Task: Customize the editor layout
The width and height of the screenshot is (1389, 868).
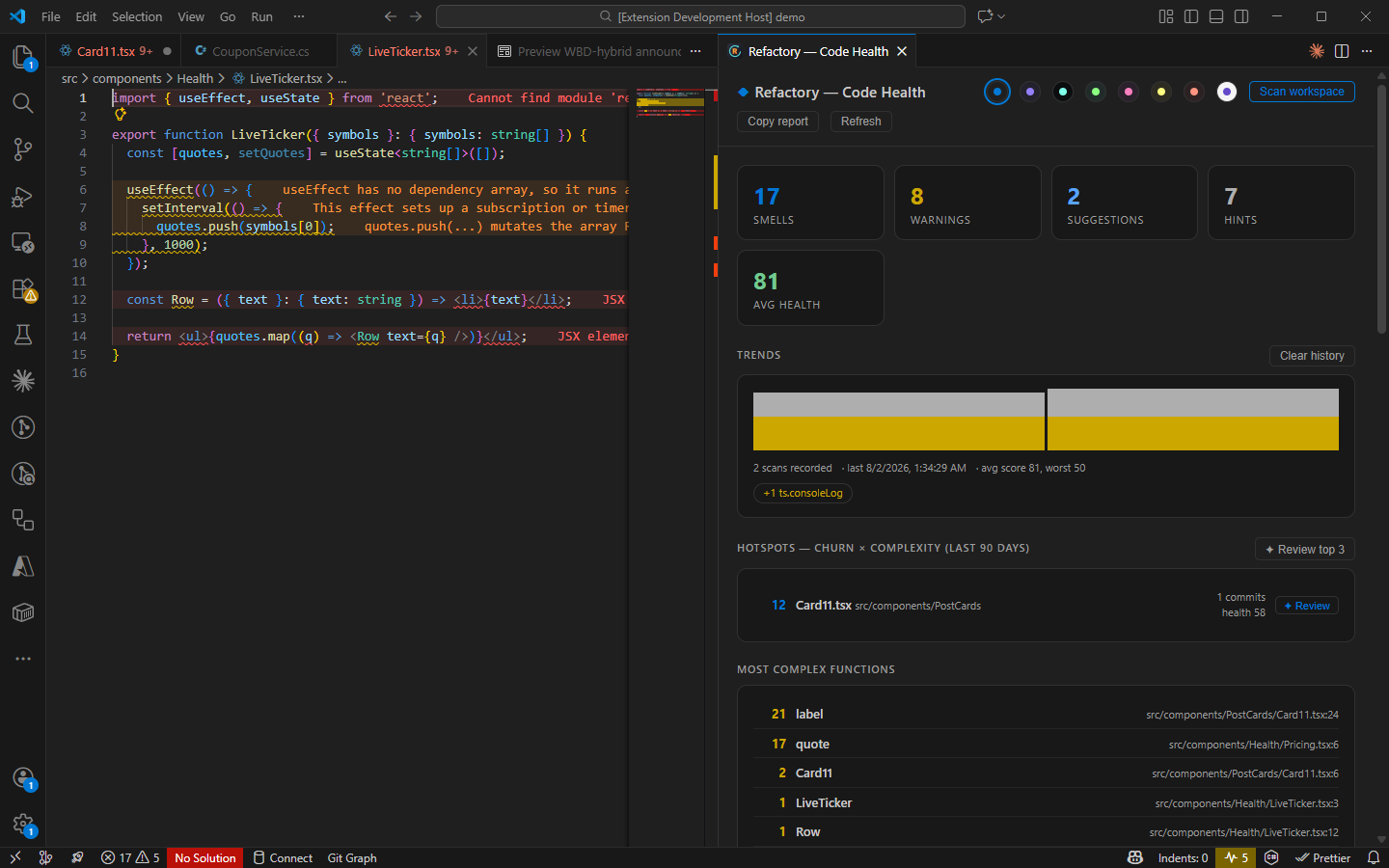Action: (x=1166, y=16)
